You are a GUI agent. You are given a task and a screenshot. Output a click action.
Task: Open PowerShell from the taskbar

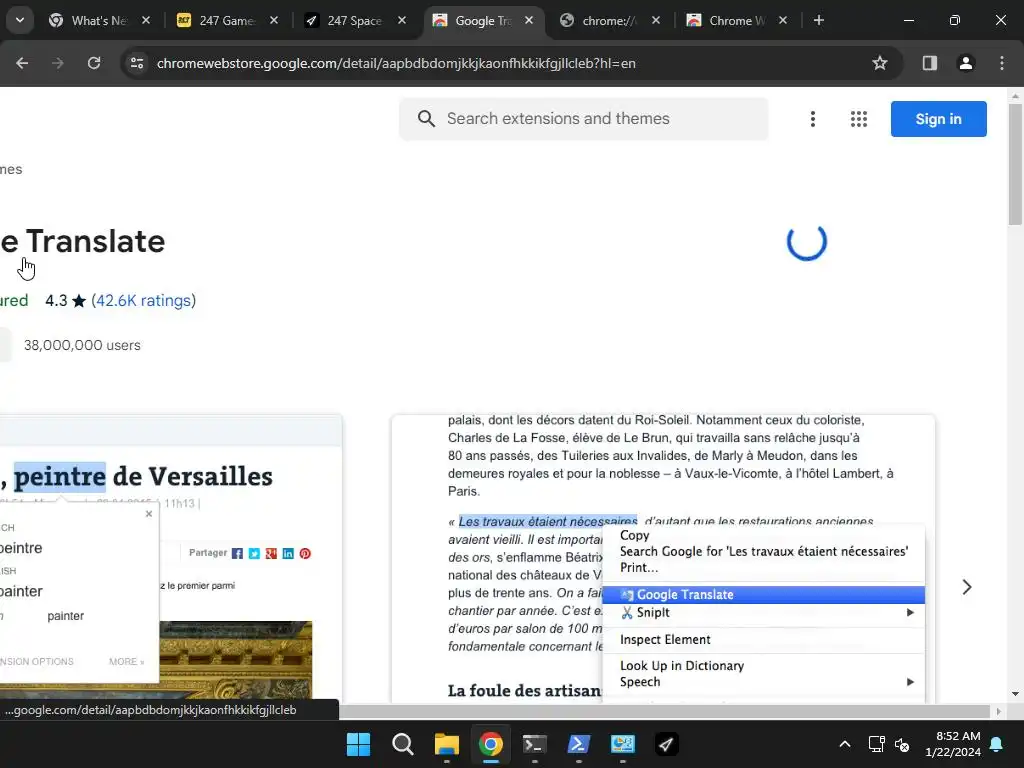click(x=579, y=744)
